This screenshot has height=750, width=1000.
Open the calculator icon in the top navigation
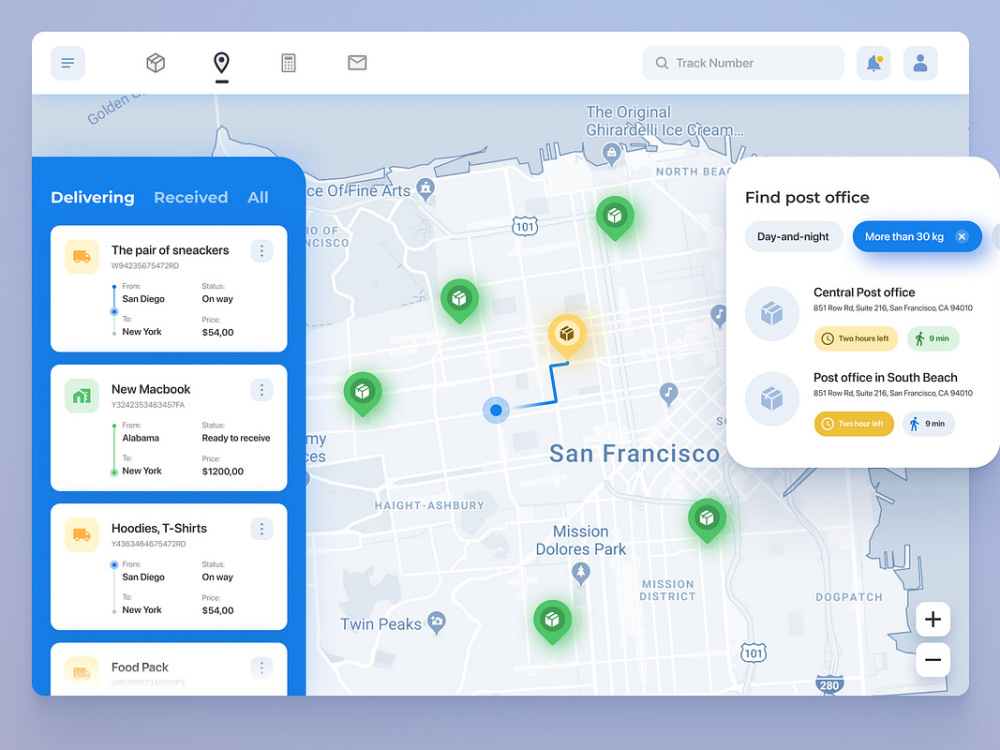(288, 62)
